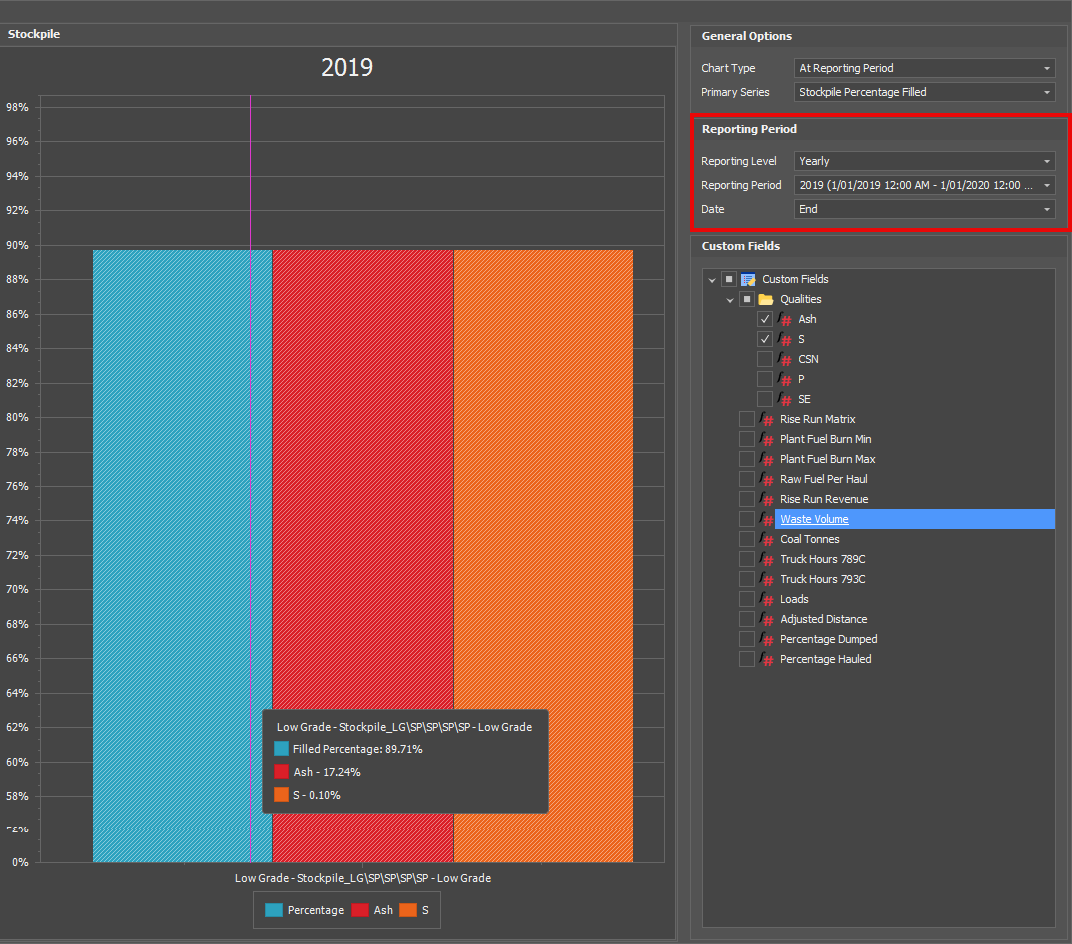Screen dimensions: 1072x944
Task: Collapse the Qualities folder node
Action: 730,299
